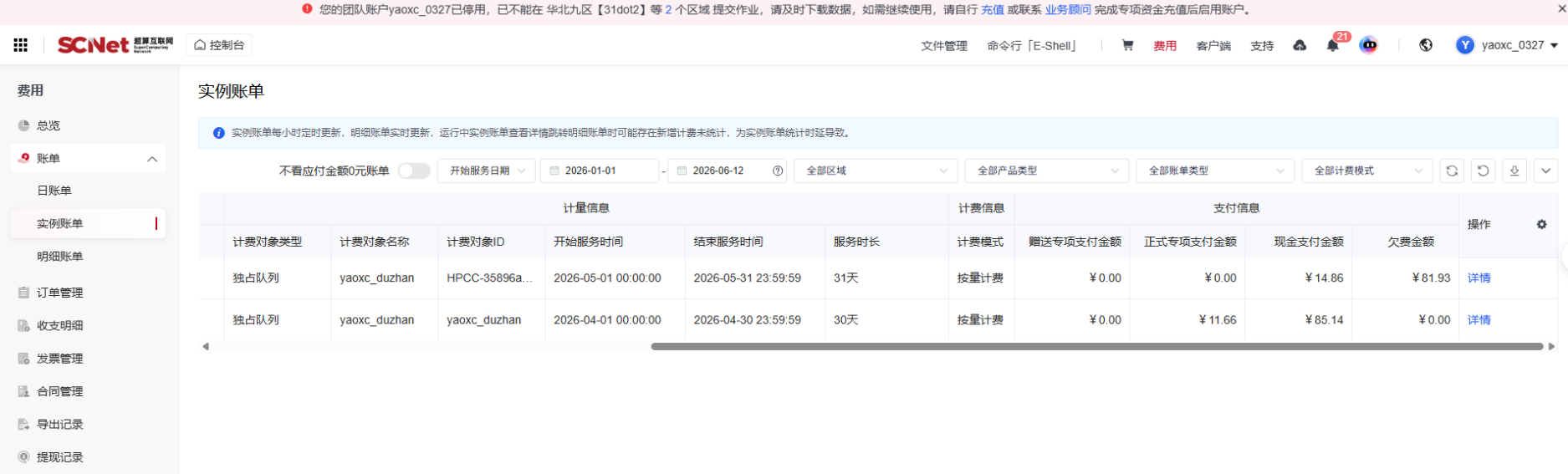Open the 全部产品类型 dropdown

tap(1047, 171)
